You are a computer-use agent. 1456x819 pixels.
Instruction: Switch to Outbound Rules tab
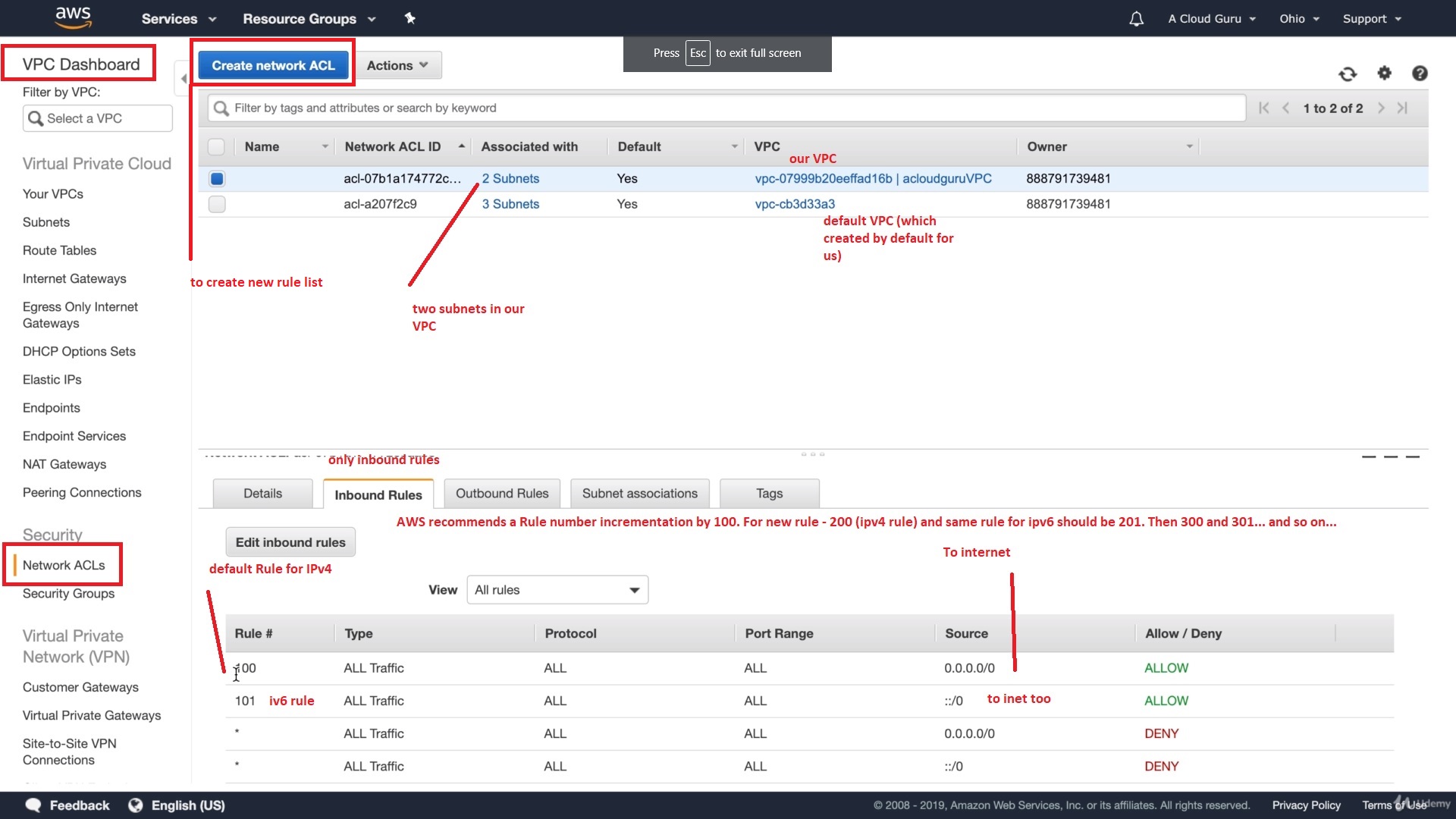click(x=501, y=494)
